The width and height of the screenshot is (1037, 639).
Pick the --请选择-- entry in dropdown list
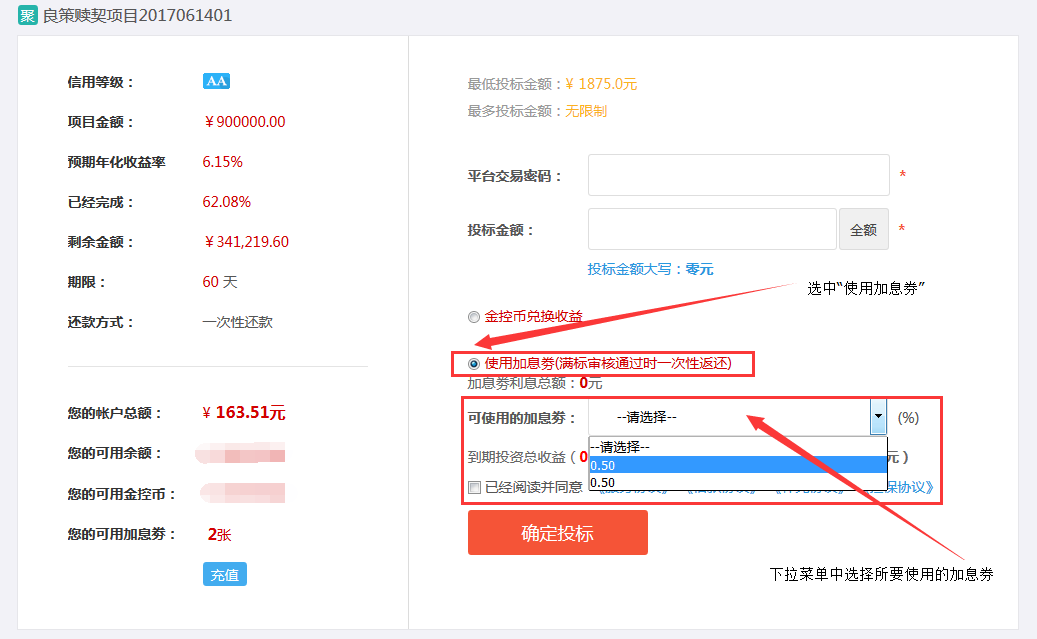pos(738,447)
